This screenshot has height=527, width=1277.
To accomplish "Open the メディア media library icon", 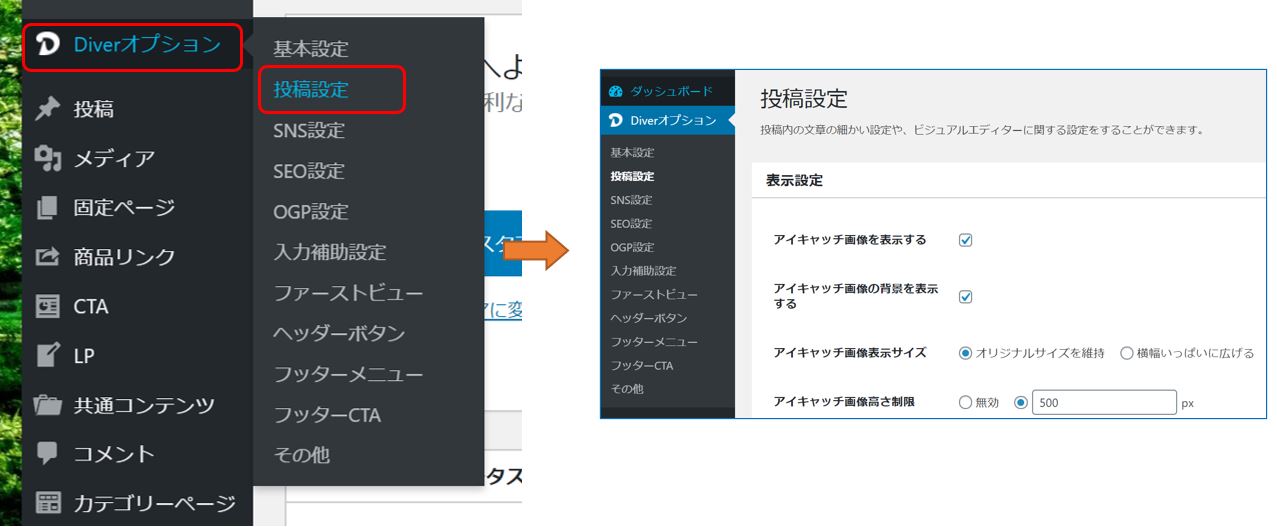I will coord(47,158).
